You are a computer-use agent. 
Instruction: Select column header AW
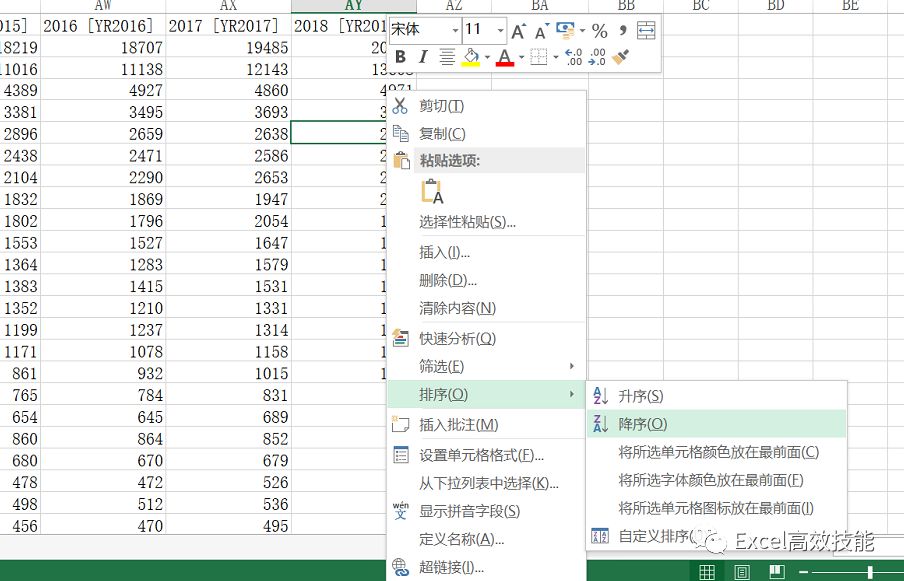coord(103,6)
